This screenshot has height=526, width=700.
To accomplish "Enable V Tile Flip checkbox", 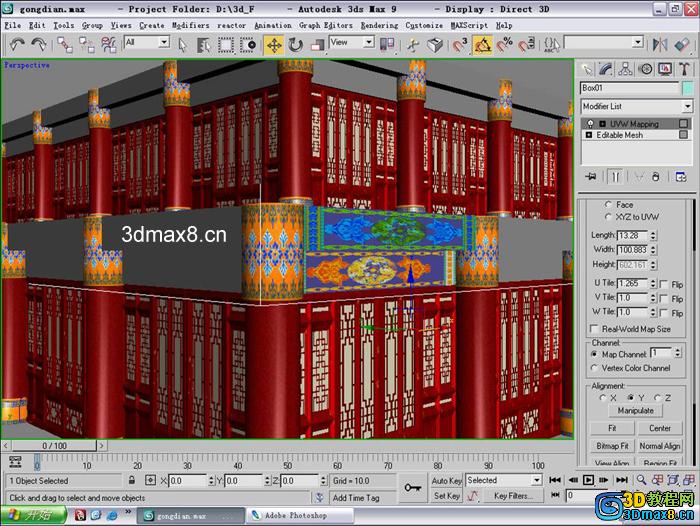I will (x=664, y=298).
